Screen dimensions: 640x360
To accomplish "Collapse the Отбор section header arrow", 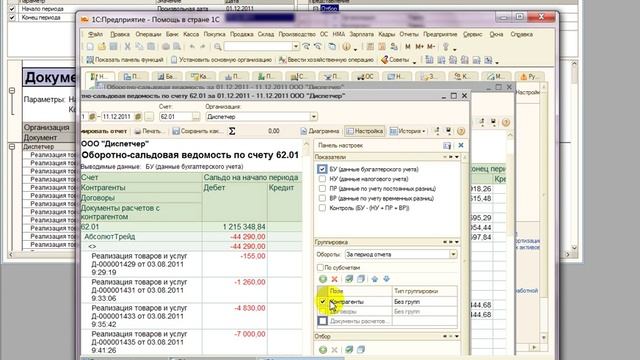I will click(x=456, y=337).
